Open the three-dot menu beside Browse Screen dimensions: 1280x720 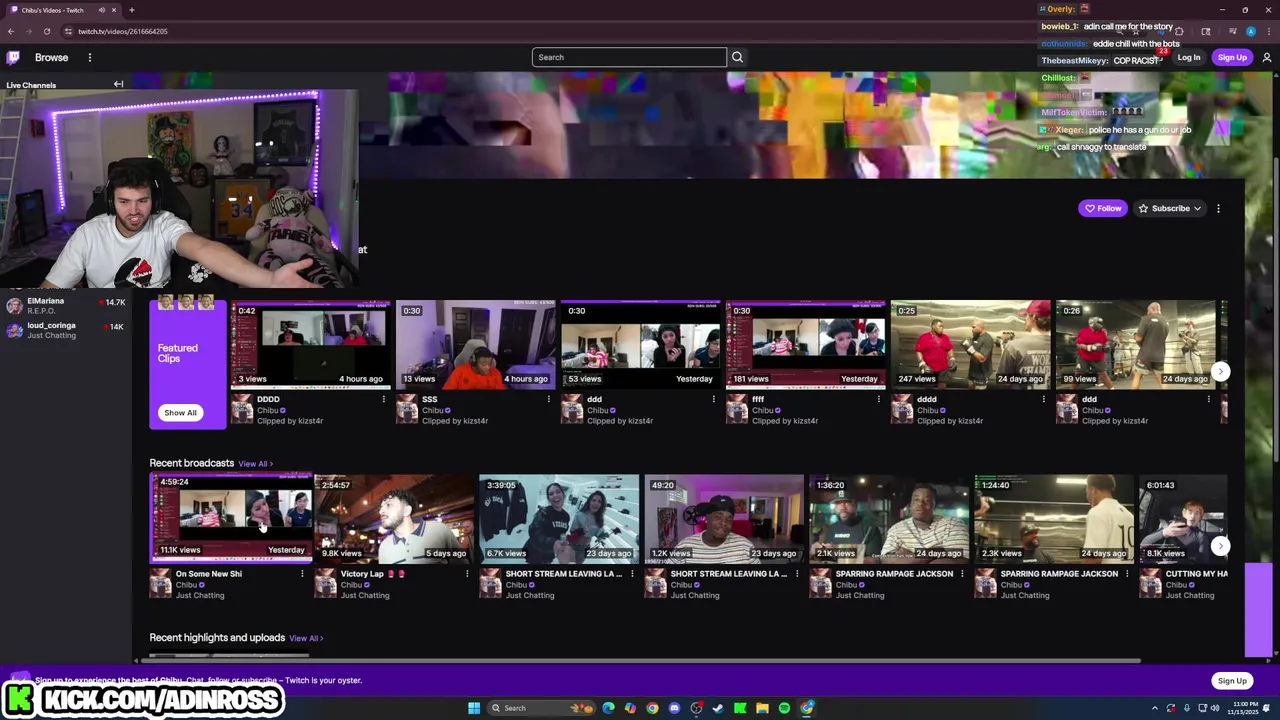(89, 57)
